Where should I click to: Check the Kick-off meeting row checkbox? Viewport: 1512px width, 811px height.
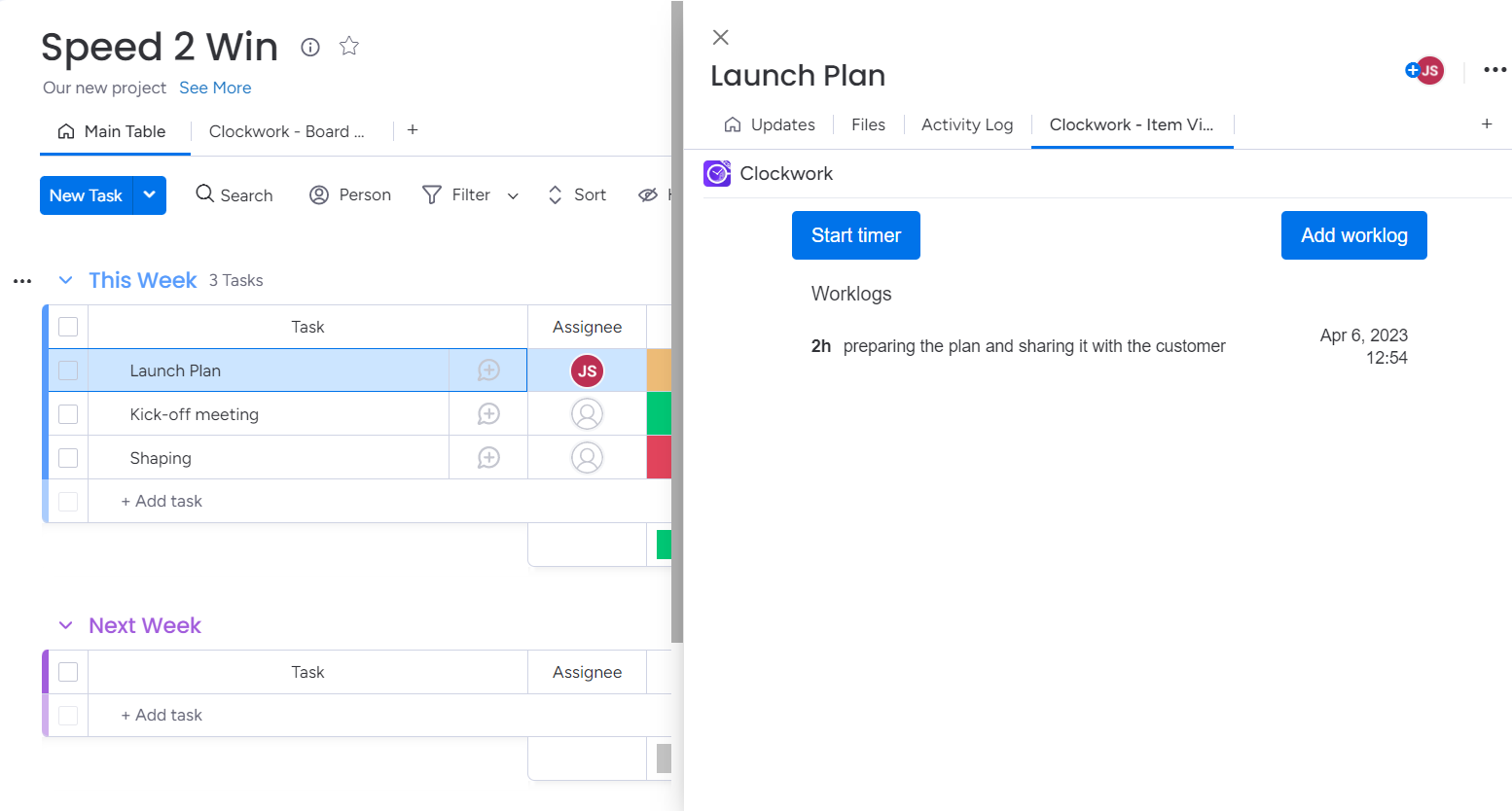[68, 414]
